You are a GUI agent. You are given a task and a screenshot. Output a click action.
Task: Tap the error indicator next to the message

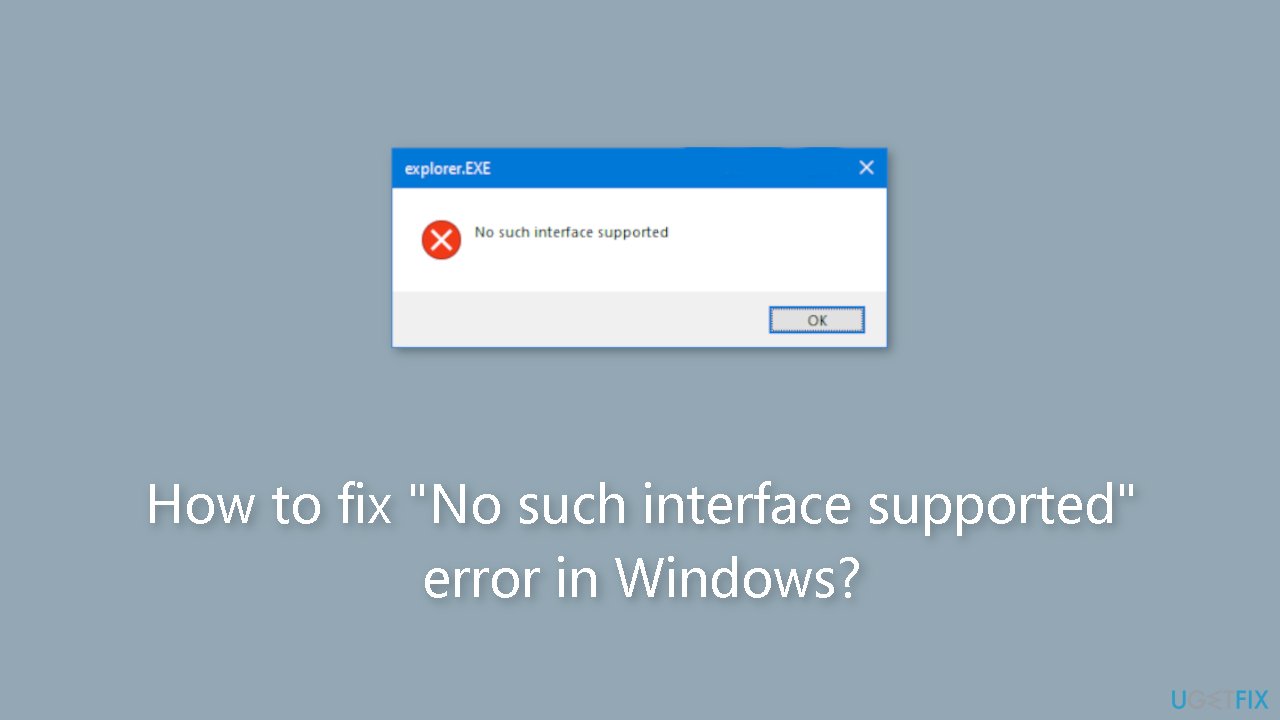pos(441,239)
